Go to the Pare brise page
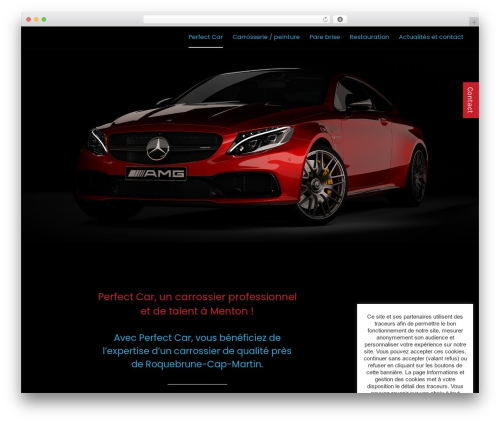This screenshot has height=423, width=500. click(324, 37)
